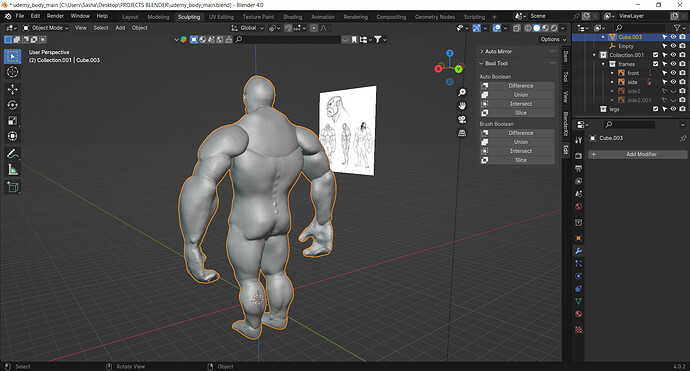Choose the Annotate tool
690x371 pixels.
tap(12, 154)
